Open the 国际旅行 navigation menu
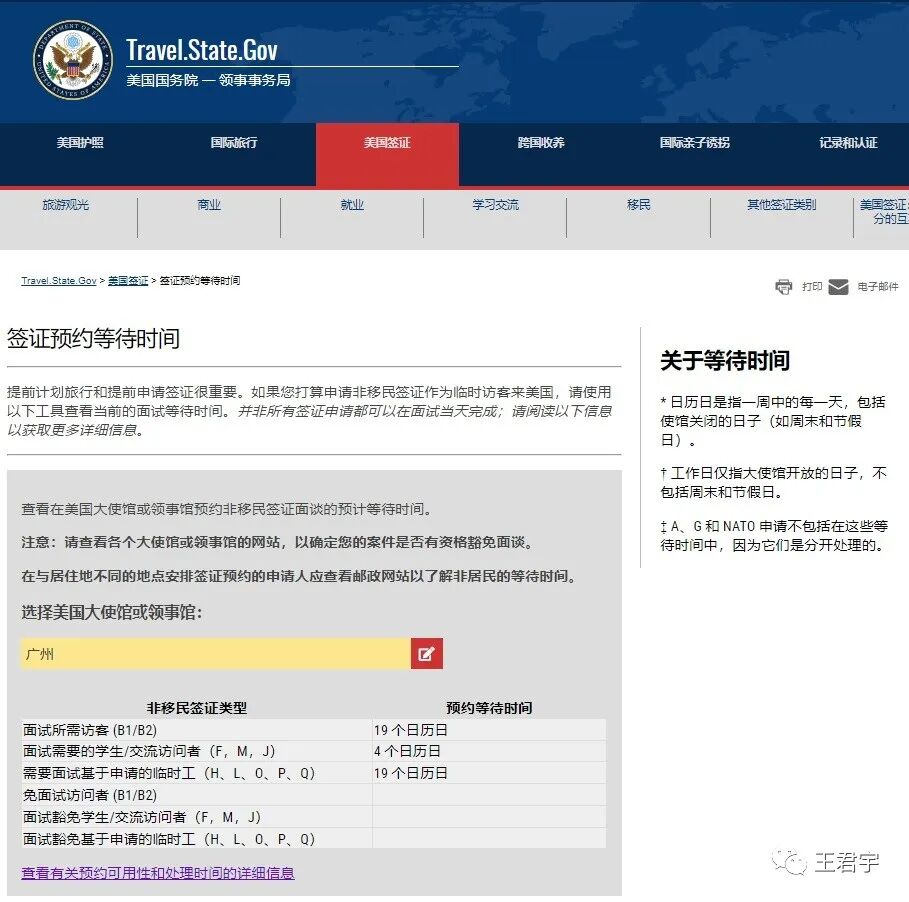Screen dimensions: 909x902 [x=235, y=143]
